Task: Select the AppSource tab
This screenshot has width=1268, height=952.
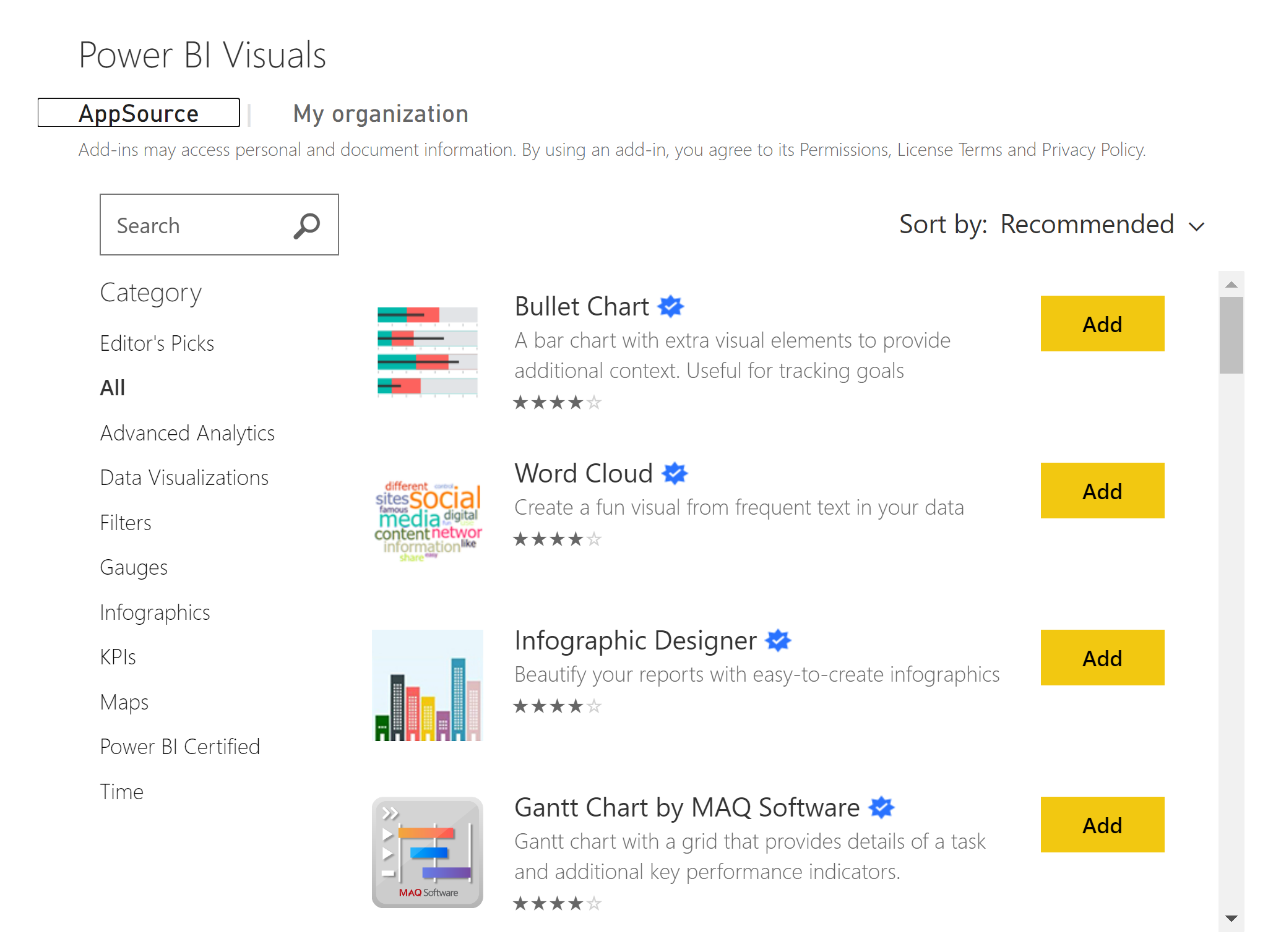Action: (x=139, y=113)
